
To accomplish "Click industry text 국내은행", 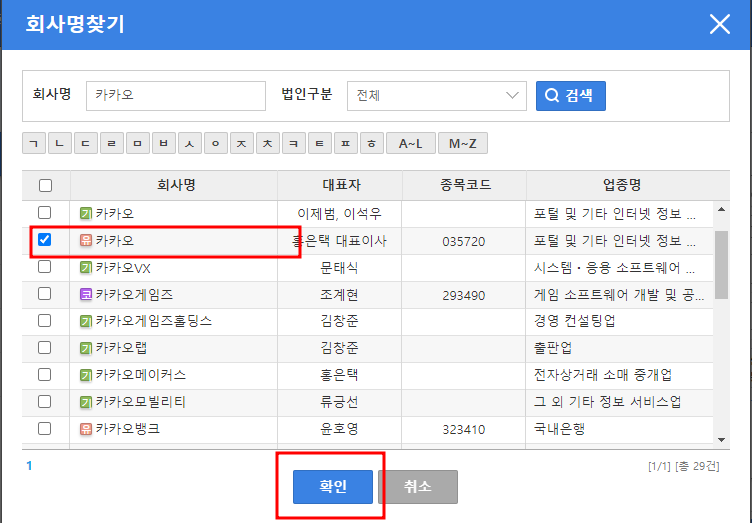I will (x=559, y=429).
